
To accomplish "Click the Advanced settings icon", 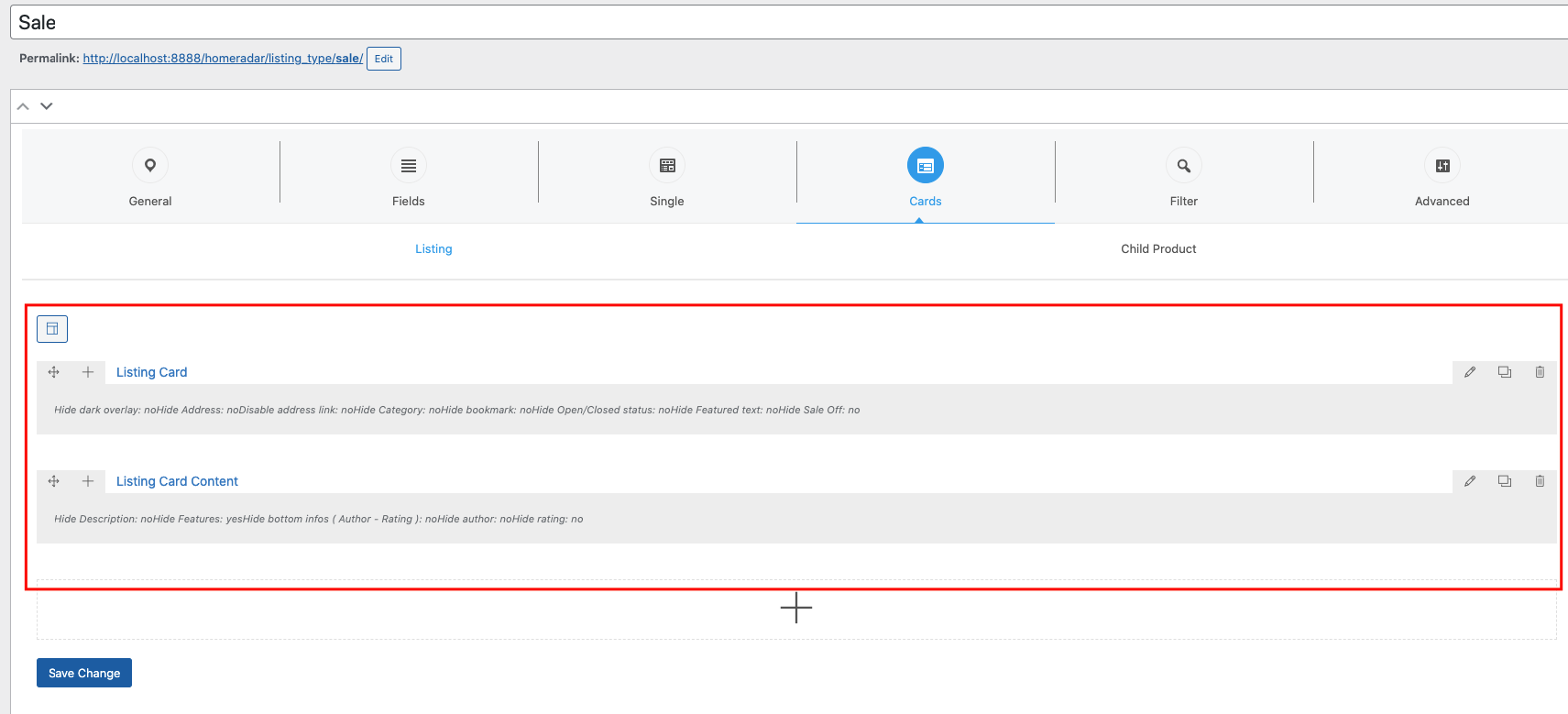I will [x=1442, y=166].
